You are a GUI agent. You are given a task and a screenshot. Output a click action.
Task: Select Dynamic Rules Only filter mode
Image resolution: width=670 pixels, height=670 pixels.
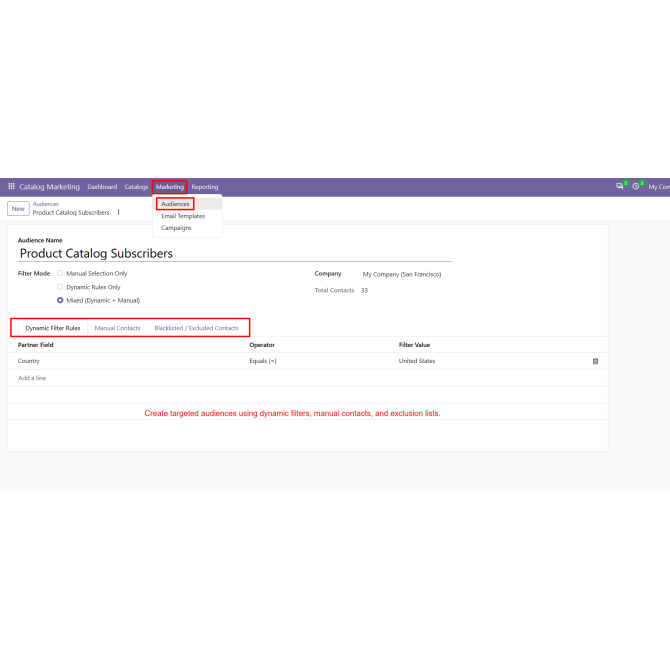(60, 287)
